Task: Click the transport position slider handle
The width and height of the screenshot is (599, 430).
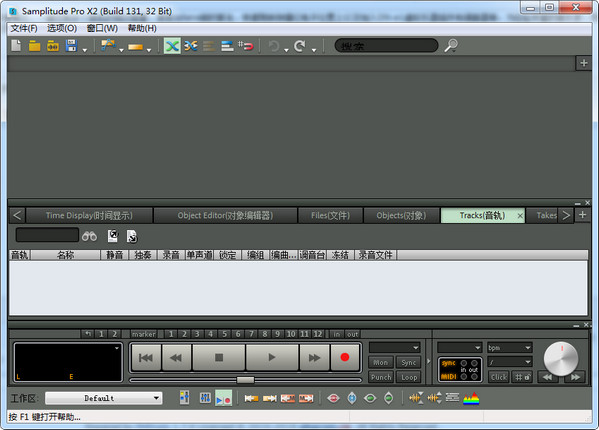Action: pyautogui.click(x=245, y=380)
